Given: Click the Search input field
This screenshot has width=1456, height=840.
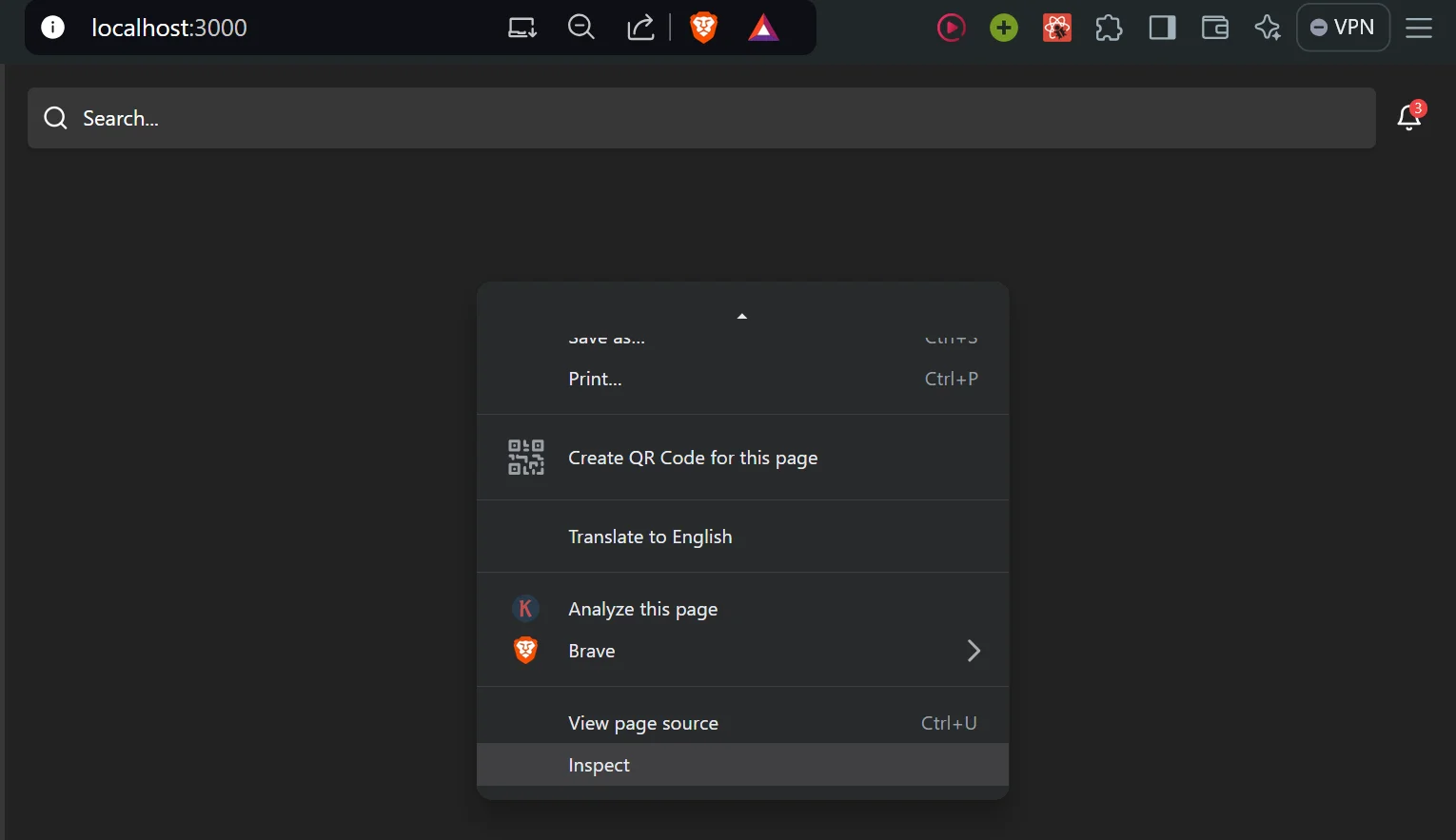Looking at the screenshot, I should point(701,118).
